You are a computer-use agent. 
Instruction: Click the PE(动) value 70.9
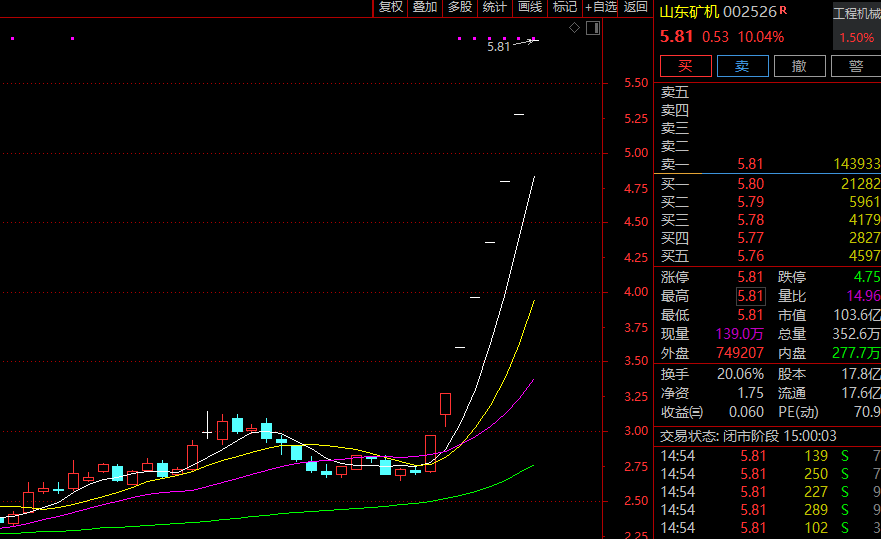867,412
